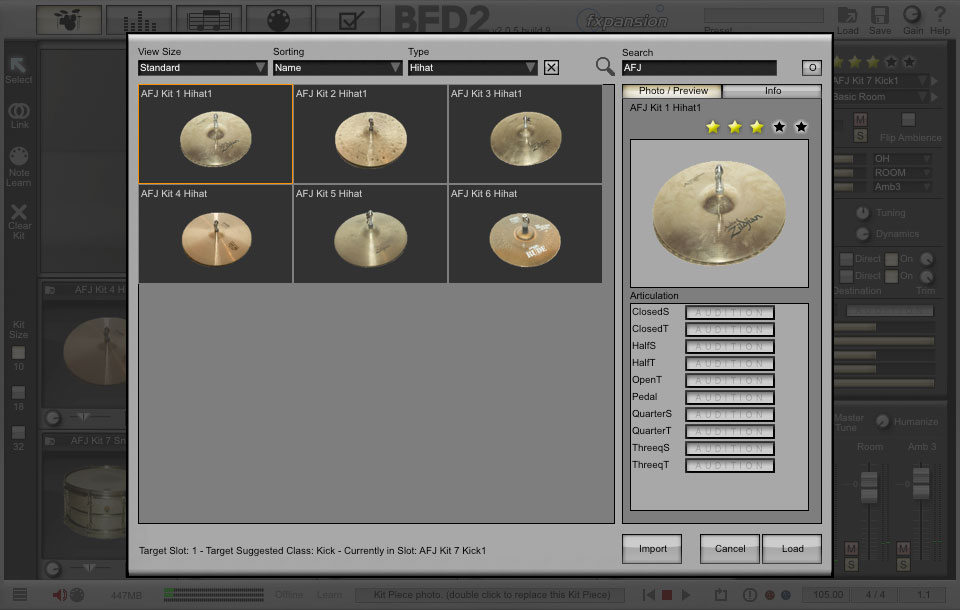Select AFJ Kit 6 Hihat Rude thumbnail
This screenshot has width=960, height=610.
click(x=525, y=234)
